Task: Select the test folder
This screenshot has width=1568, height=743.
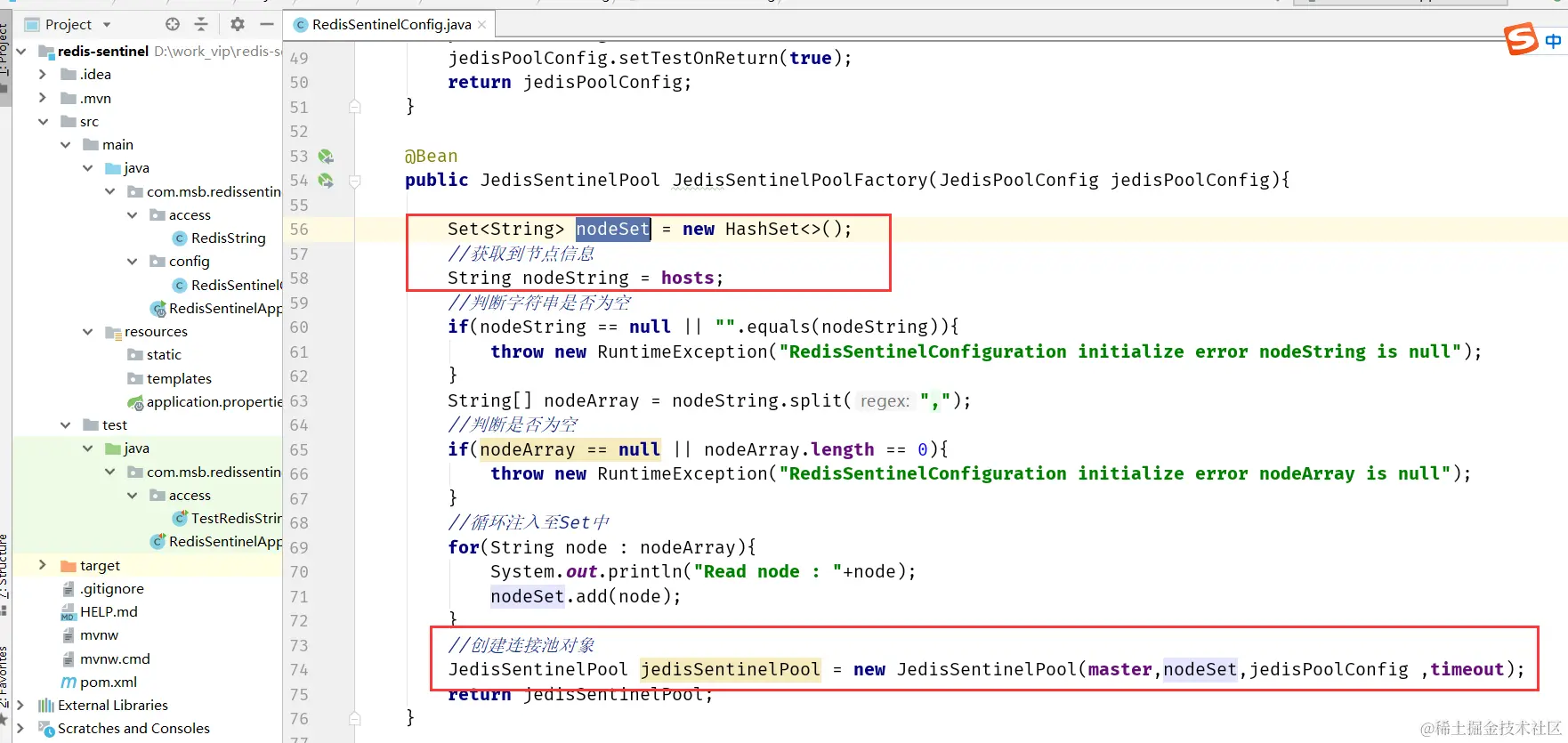Action: pyautogui.click(x=114, y=425)
